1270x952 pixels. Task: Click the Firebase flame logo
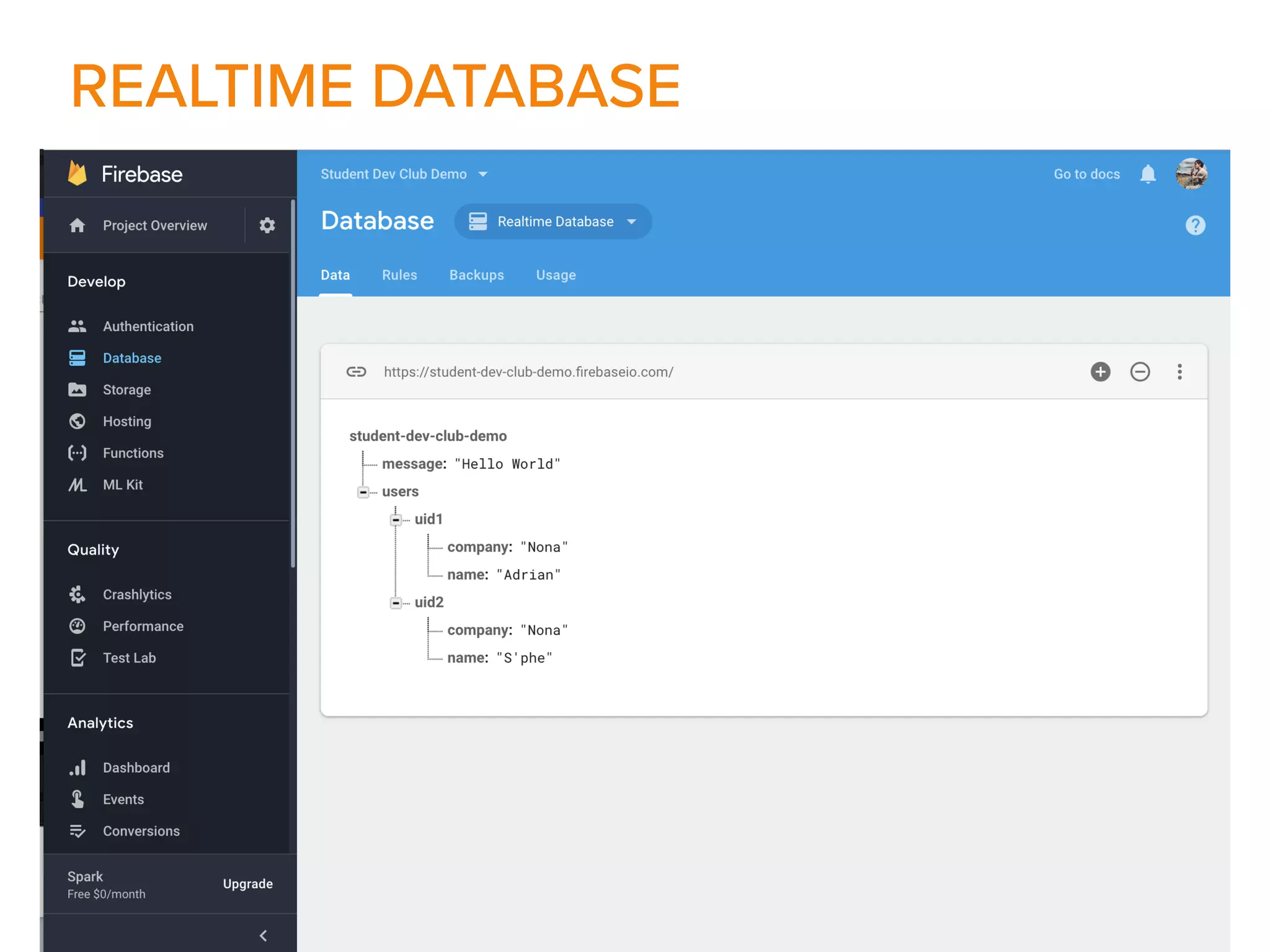[x=78, y=174]
